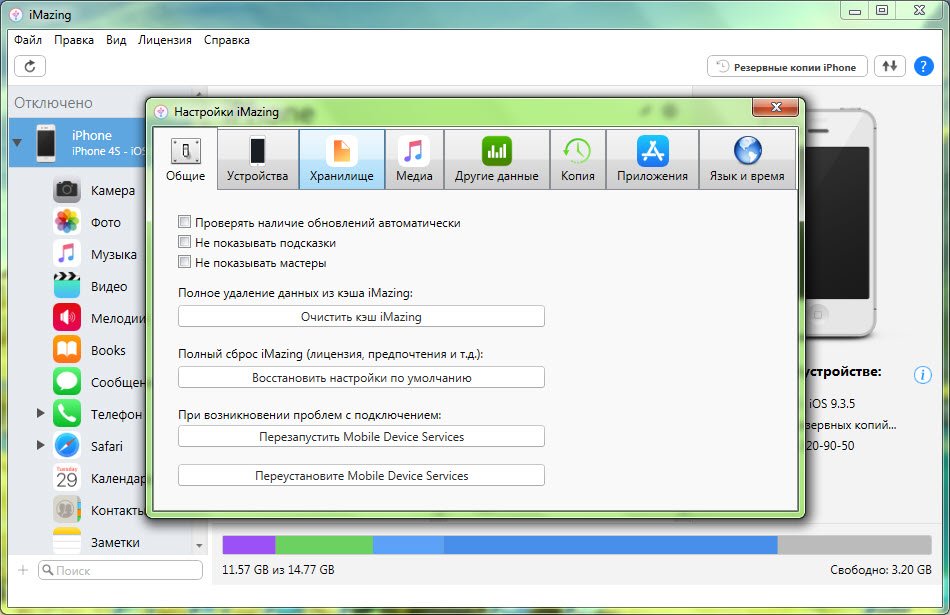
Task: Open Музыка in the sidebar
Action: point(95,254)
